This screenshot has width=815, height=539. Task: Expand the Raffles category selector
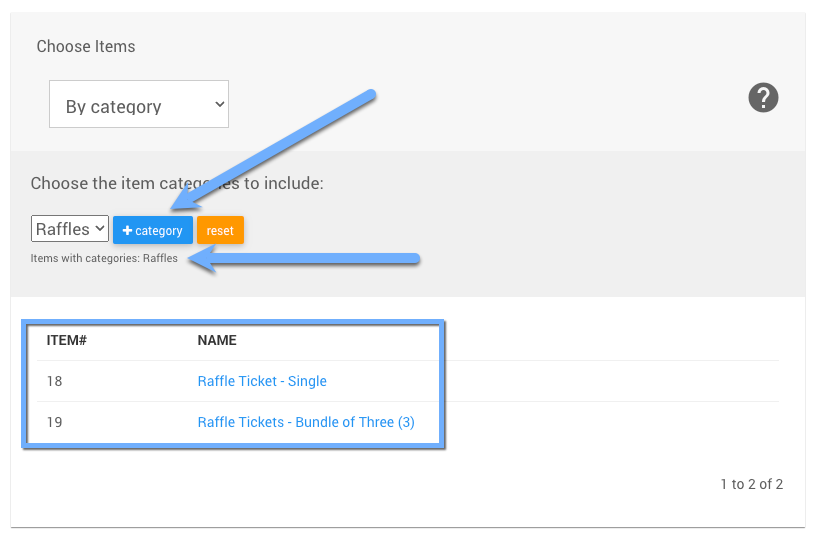[x=70, y=229]
